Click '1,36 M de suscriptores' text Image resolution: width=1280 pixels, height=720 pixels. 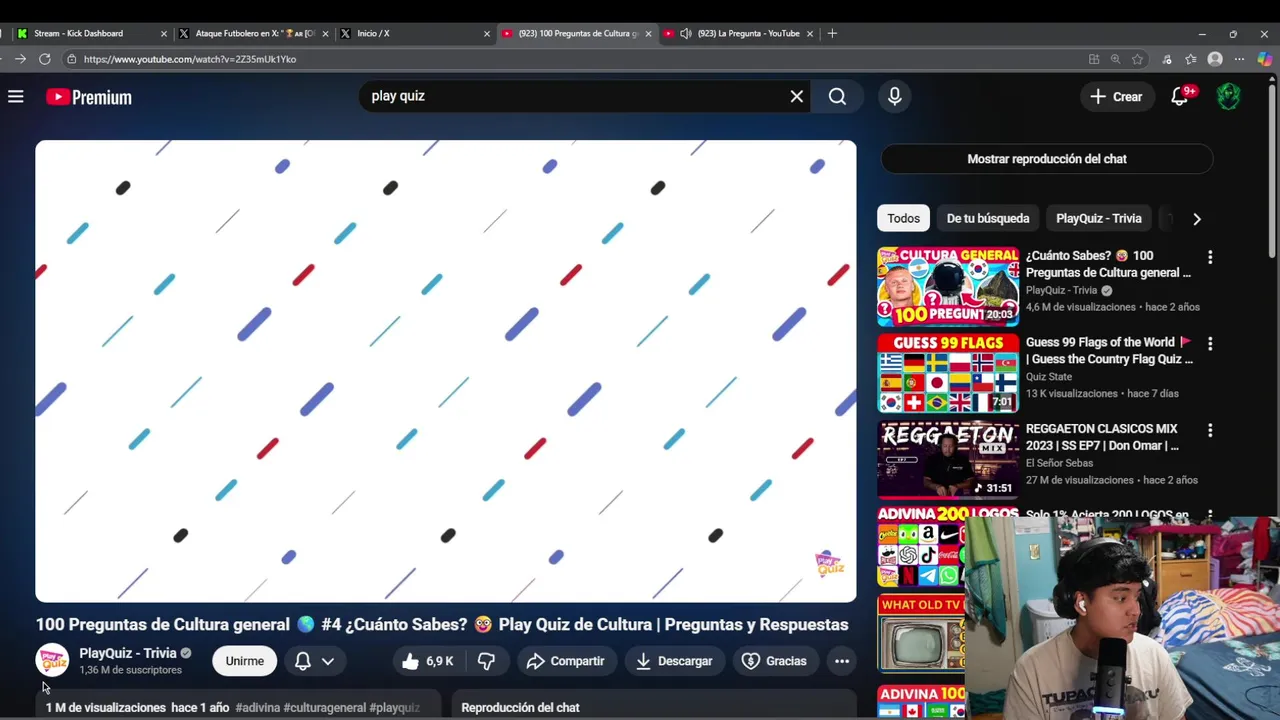pos(131,670)
